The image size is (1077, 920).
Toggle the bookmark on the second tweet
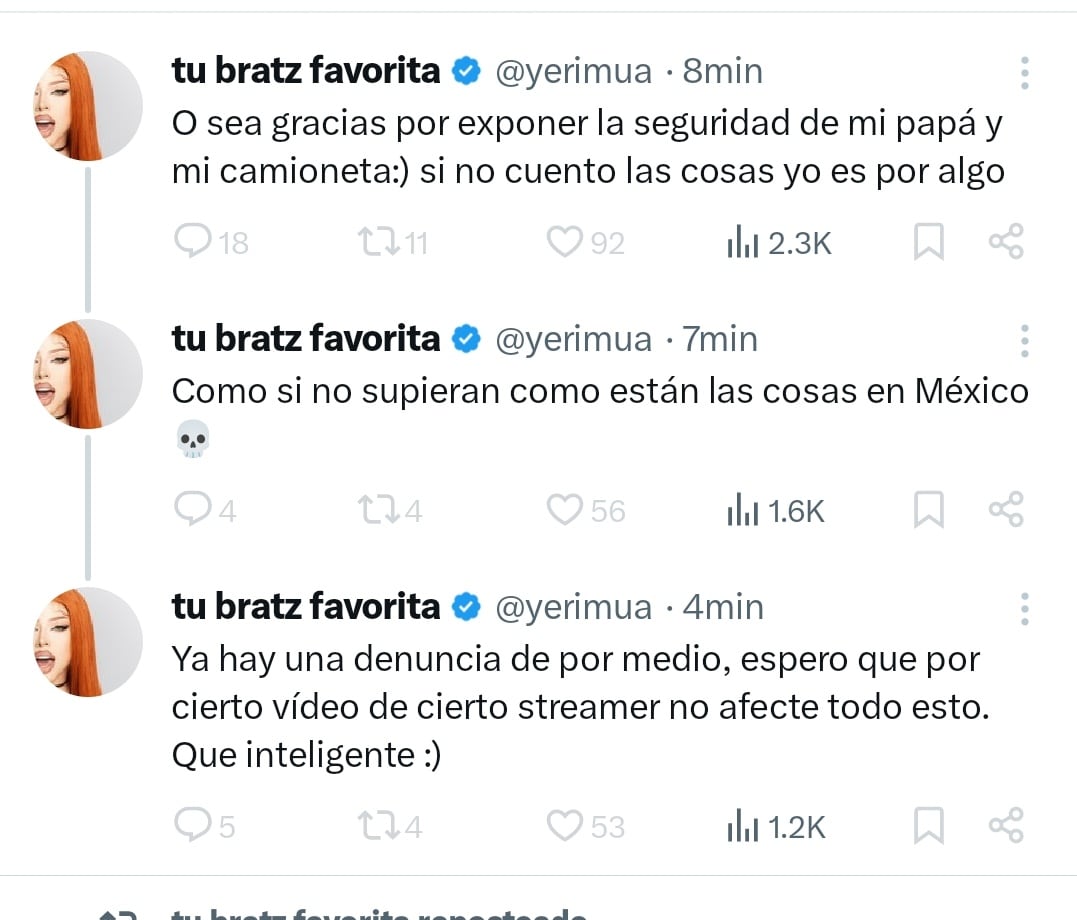point(929,510)
